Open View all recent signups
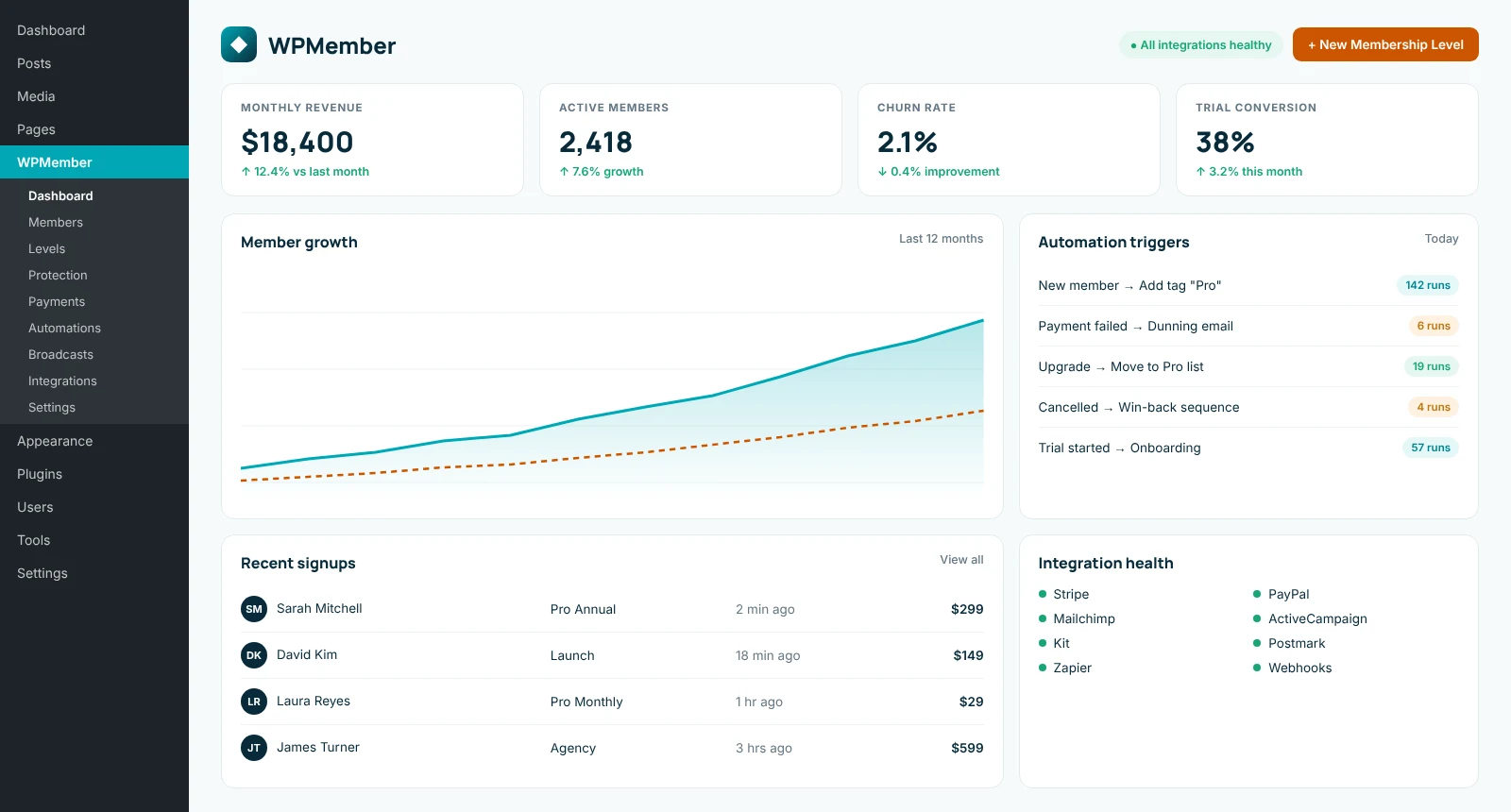The height and width of the screenshot is (812, 1511). 961,560
